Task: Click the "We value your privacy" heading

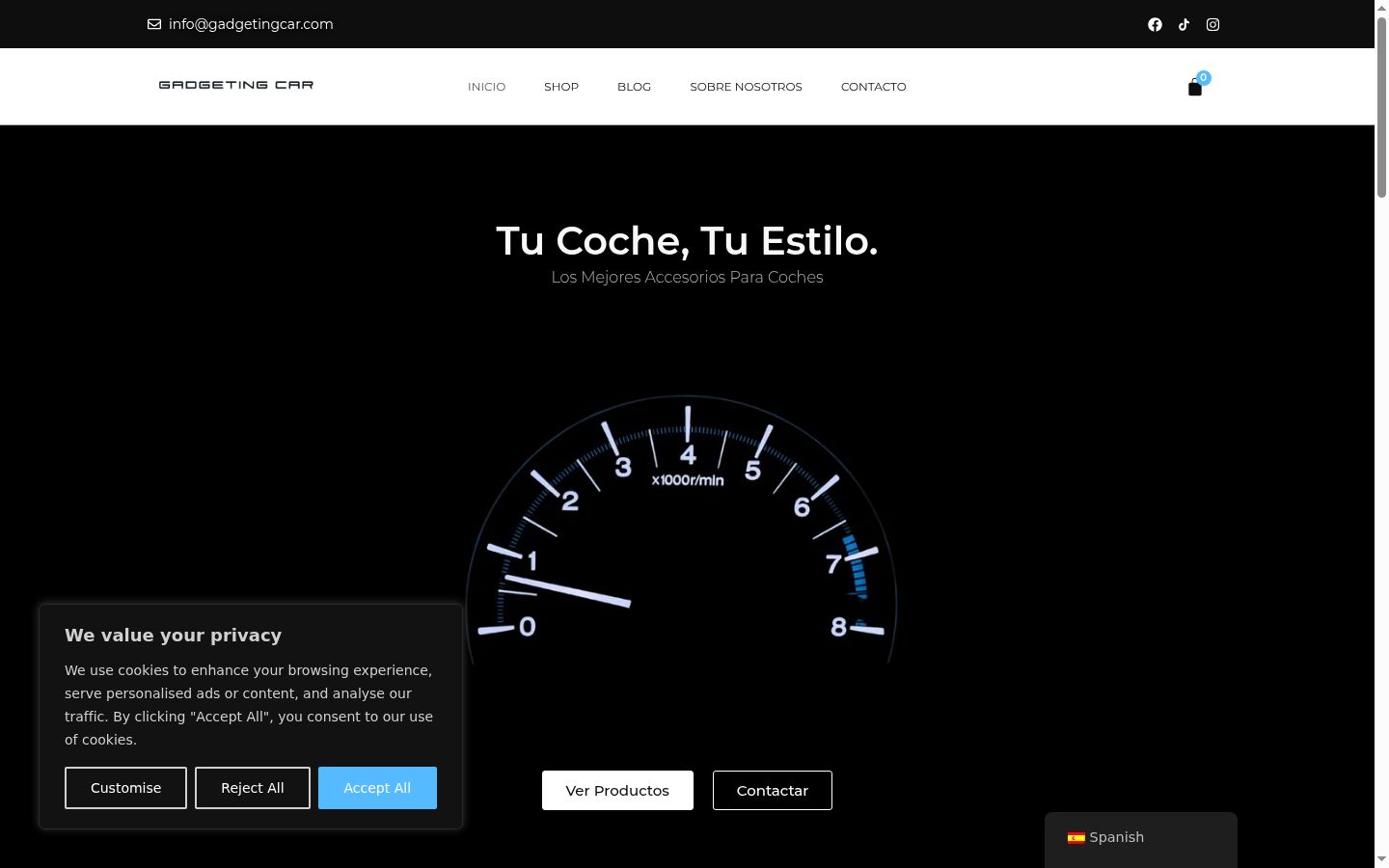Action: [174, 635]
